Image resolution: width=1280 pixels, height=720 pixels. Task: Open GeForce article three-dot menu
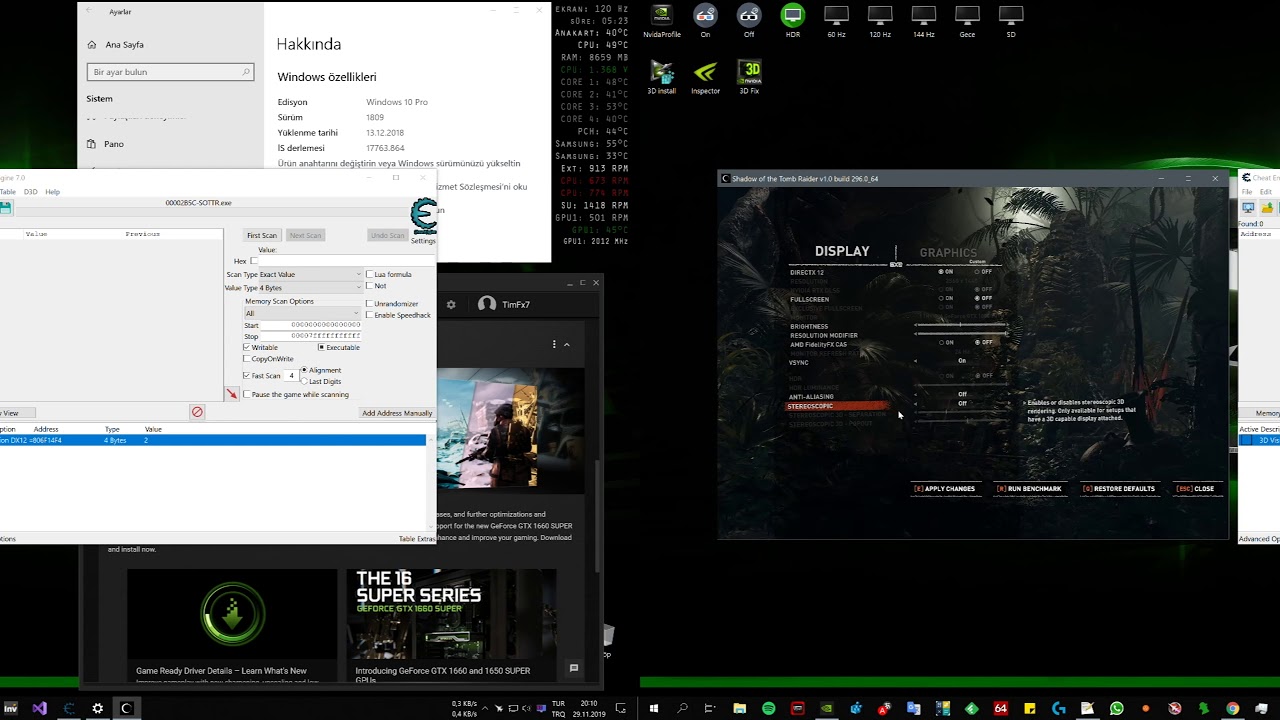click(x=553, y=344)
